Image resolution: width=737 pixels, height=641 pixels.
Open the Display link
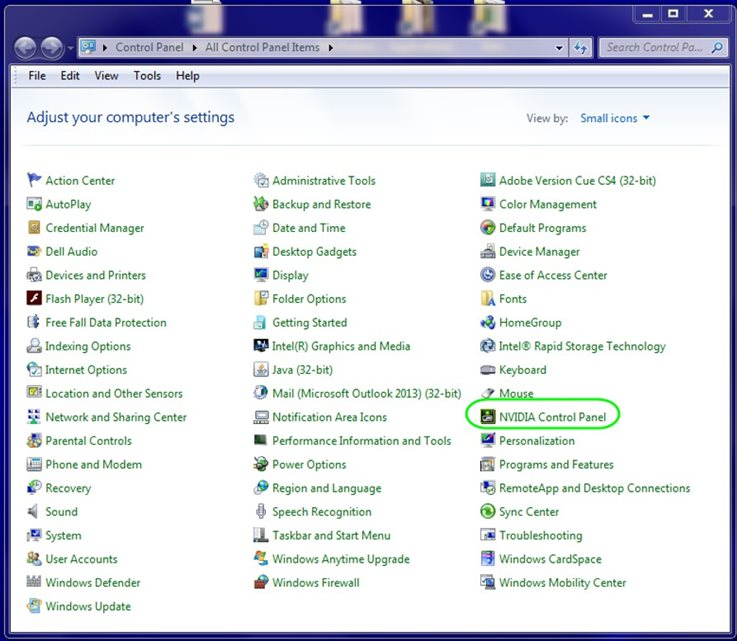[290, 275]
